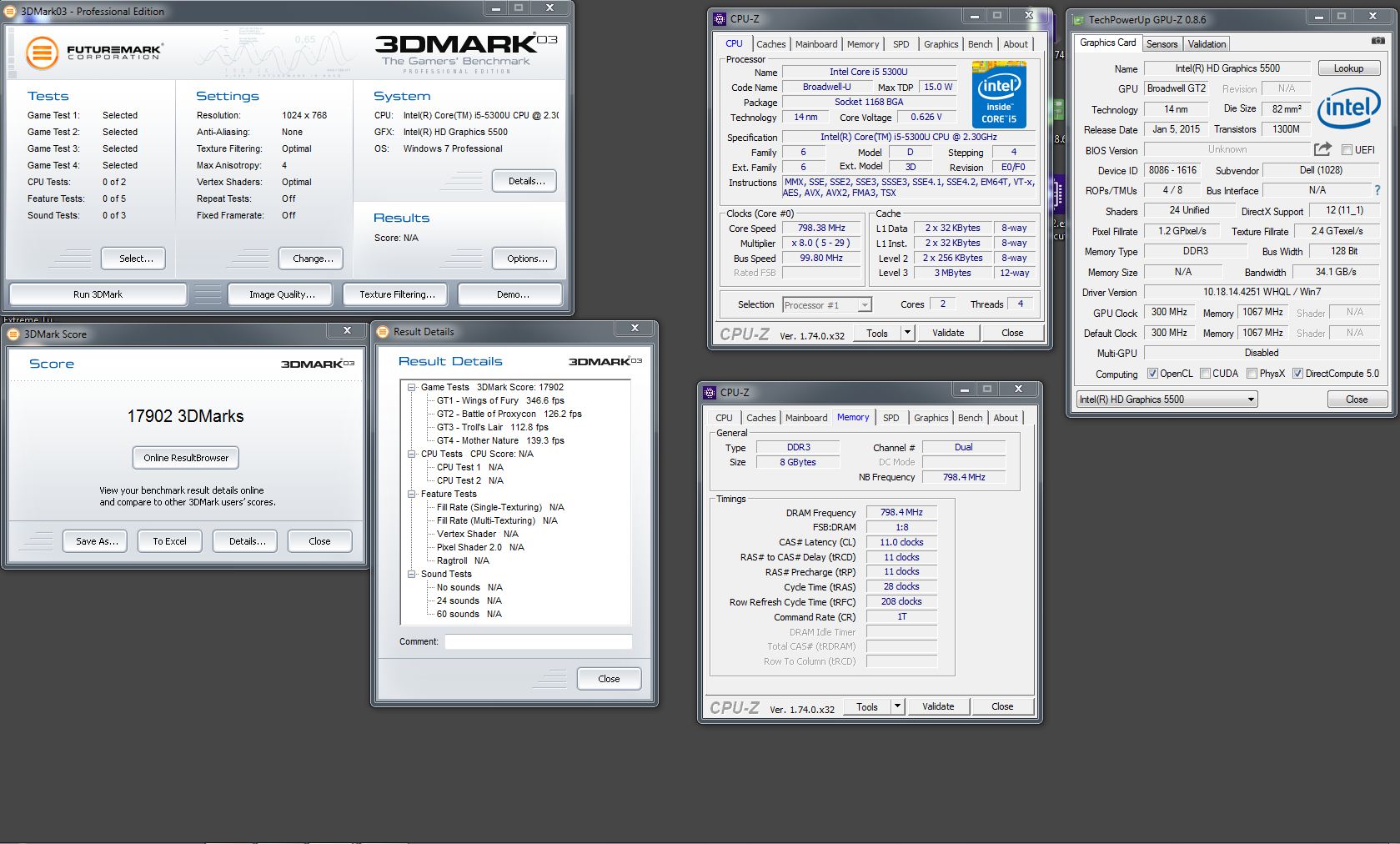Open Tools dropdown arrow in upper CPU-Z
The height and width of the screenshot is (844, 1400).
[908, 333]
